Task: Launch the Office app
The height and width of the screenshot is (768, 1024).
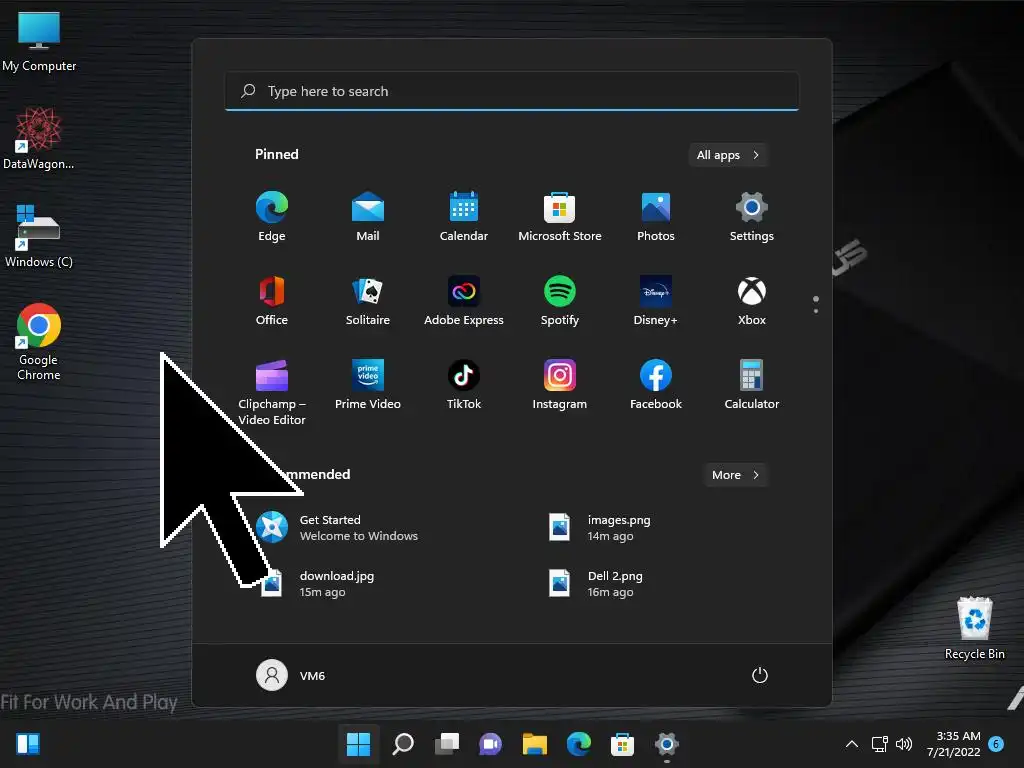Action: (x=272, y=300)
